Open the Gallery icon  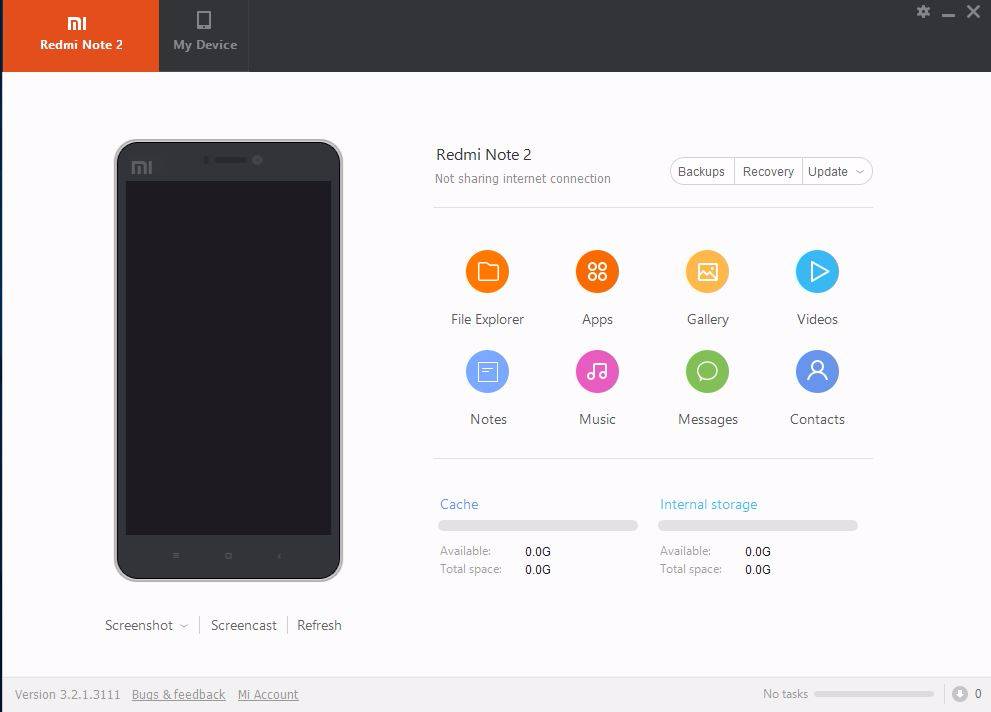[x=707, y=272]
